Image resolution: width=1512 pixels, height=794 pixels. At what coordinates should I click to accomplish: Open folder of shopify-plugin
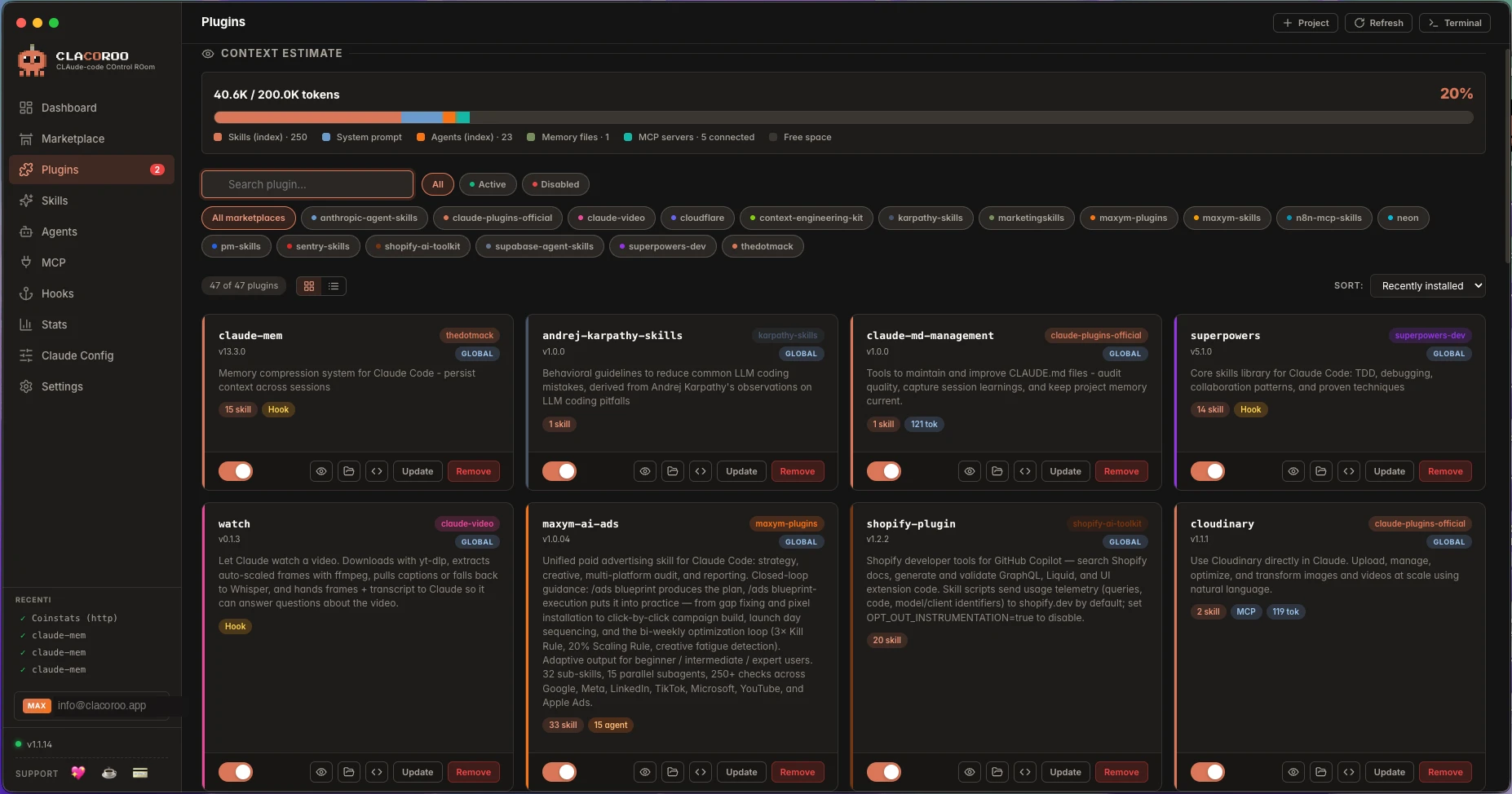pyautogui.click(x=997, y=772)
